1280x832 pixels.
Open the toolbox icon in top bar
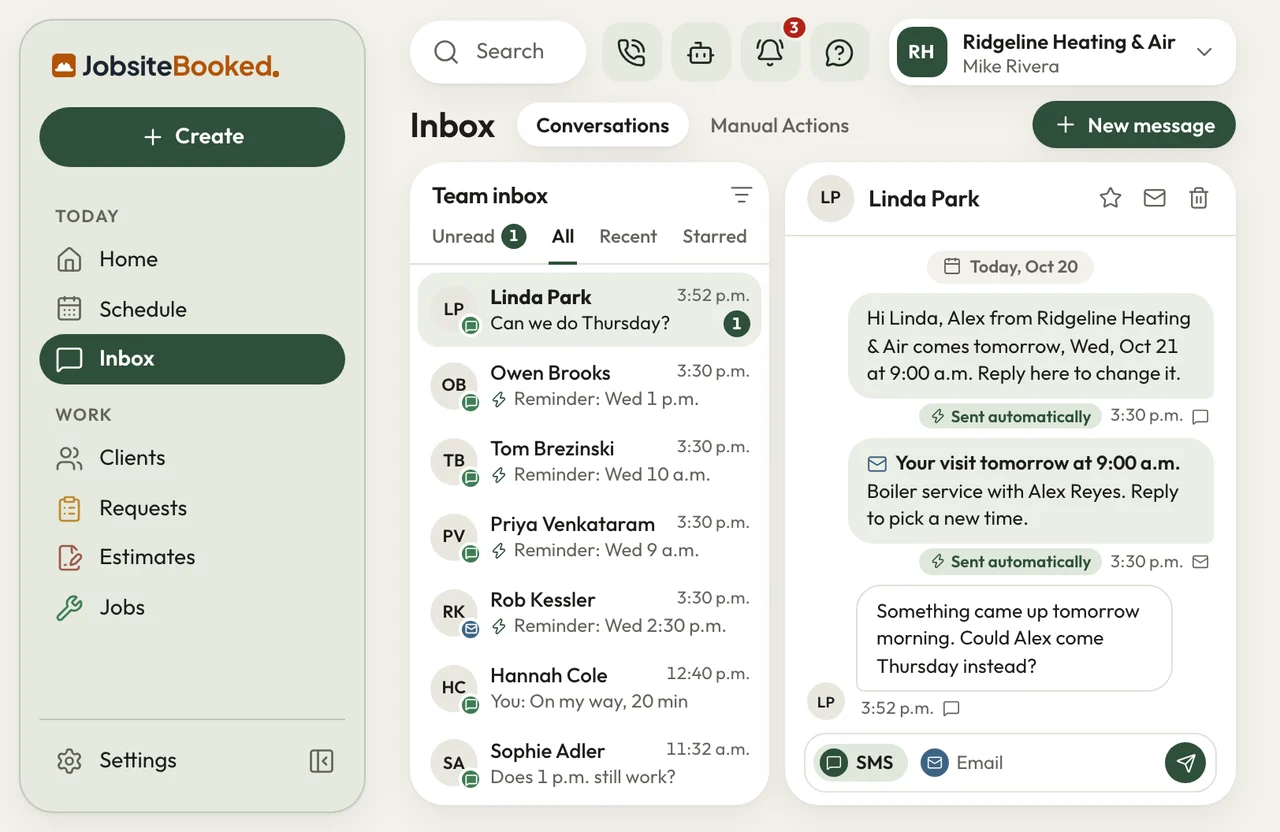click(x=700, y=52)
